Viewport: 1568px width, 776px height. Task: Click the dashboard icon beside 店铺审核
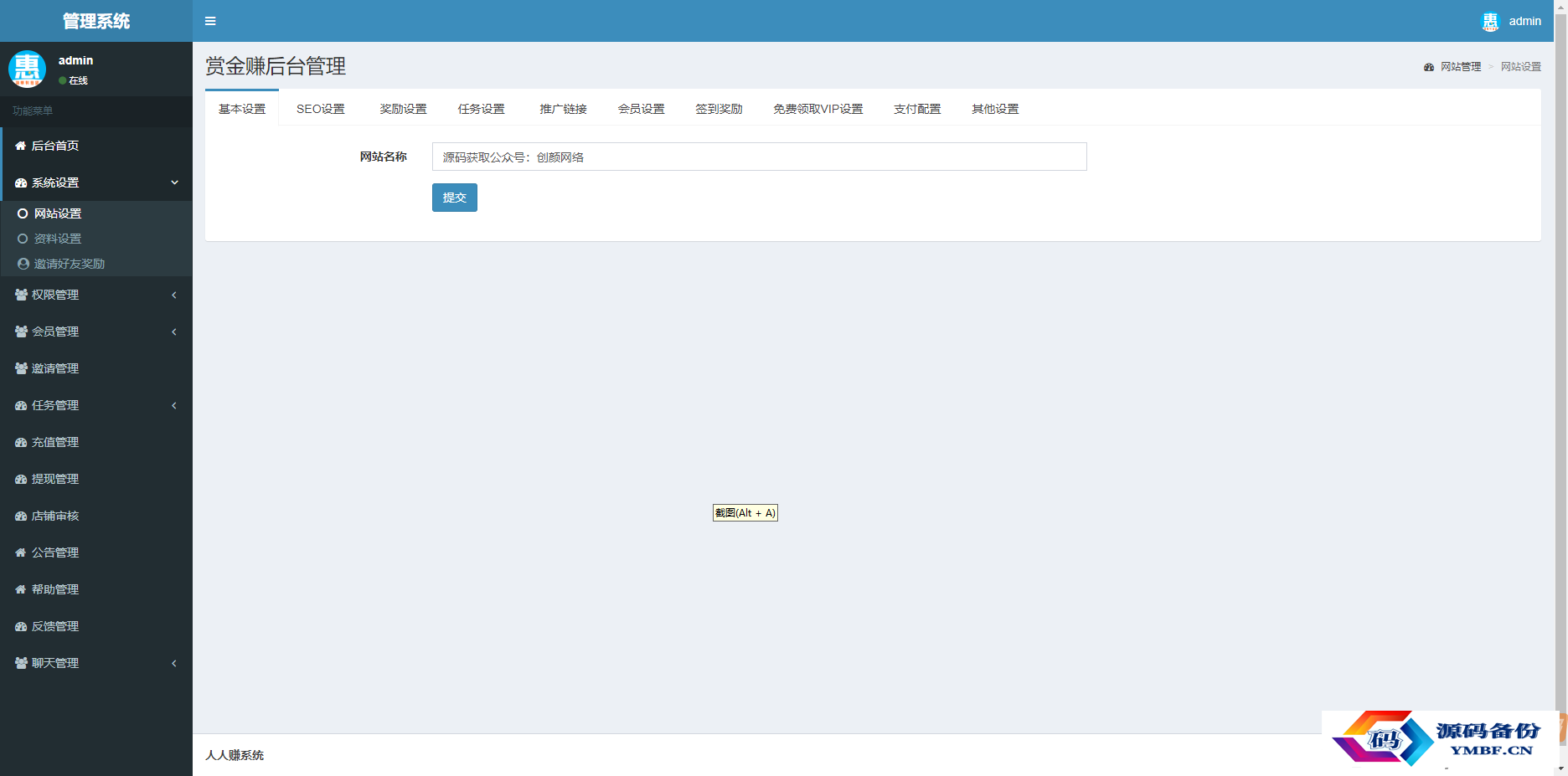coord(21,516)
